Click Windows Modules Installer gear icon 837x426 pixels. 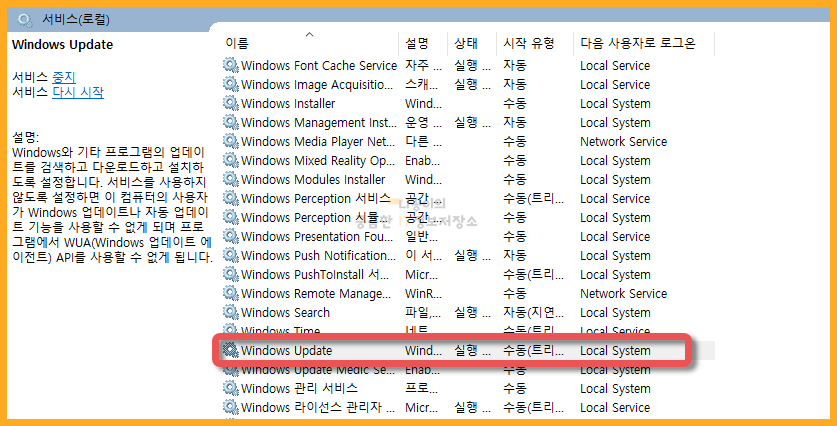pyautogui.click(x=231, y=179)
